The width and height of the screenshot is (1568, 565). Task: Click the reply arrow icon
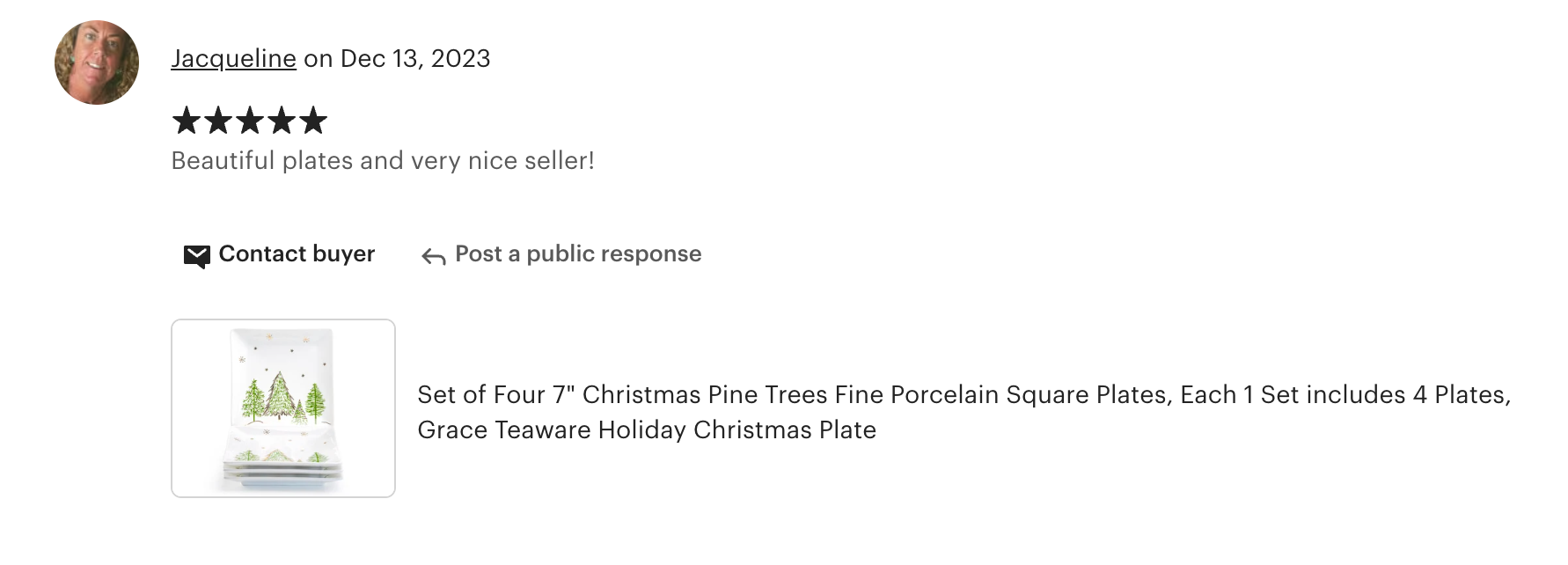click(x=433, y=256)
